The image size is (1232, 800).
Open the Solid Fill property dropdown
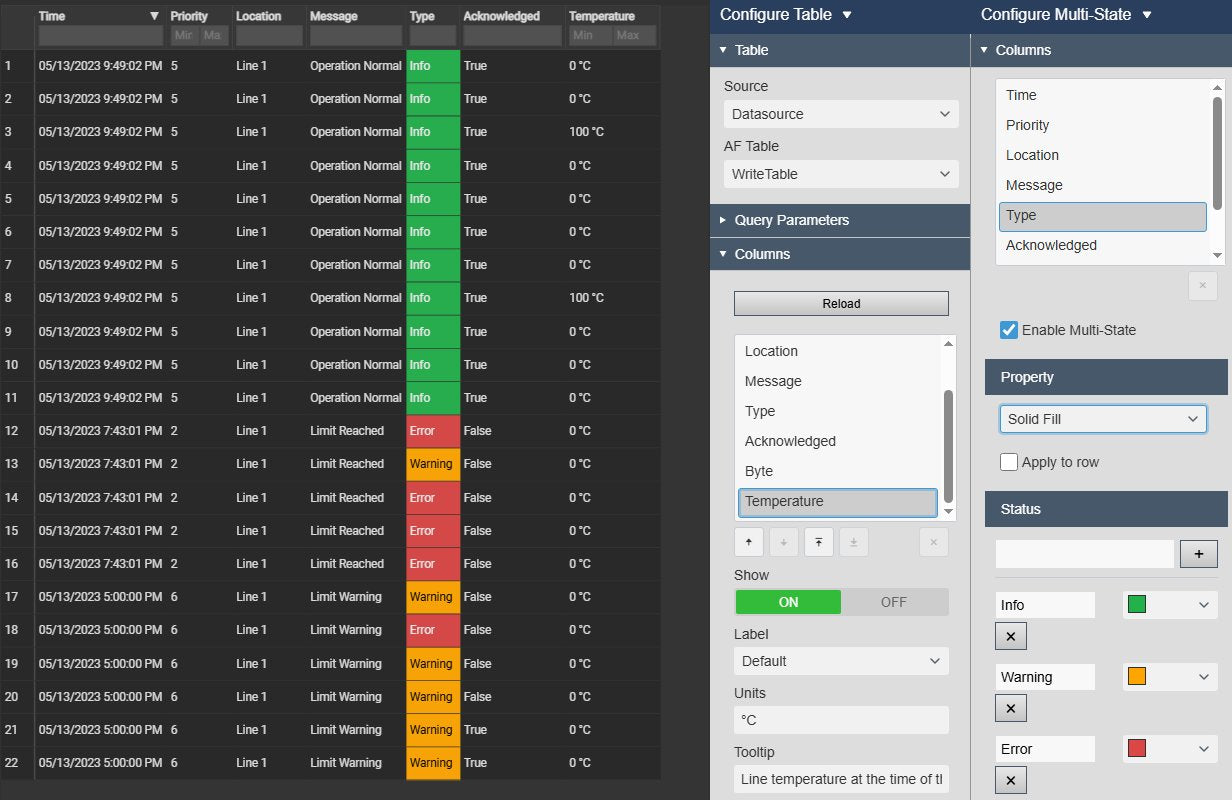(1103, 419)
